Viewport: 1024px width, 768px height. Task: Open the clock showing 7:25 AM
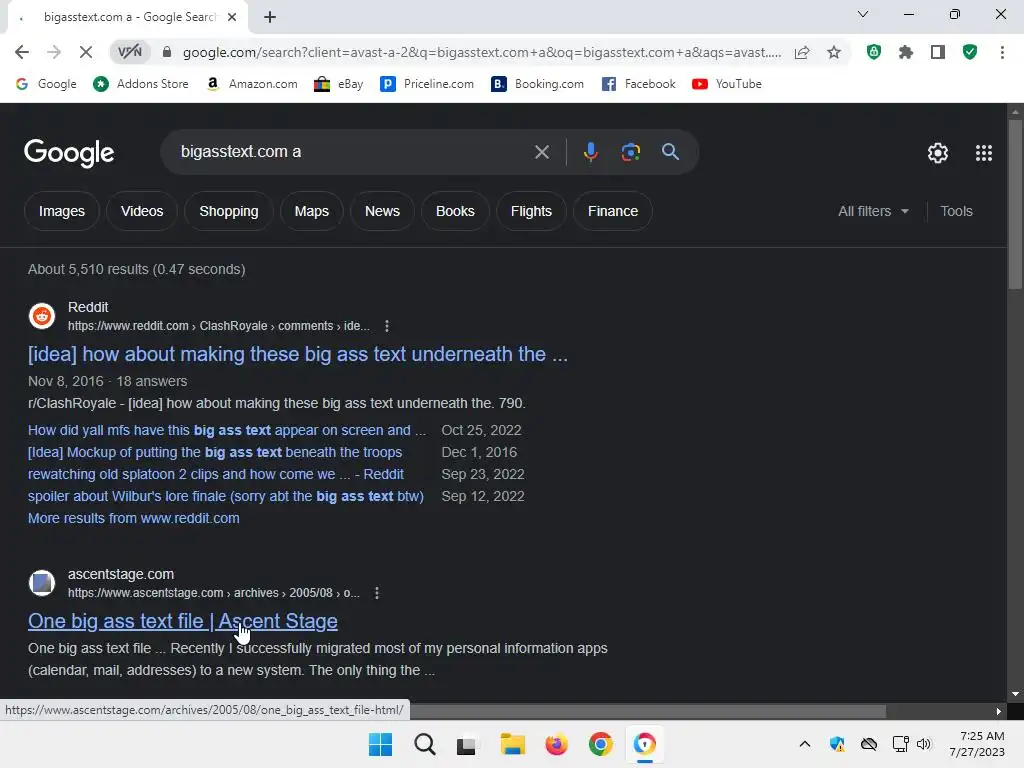point(976,744)
